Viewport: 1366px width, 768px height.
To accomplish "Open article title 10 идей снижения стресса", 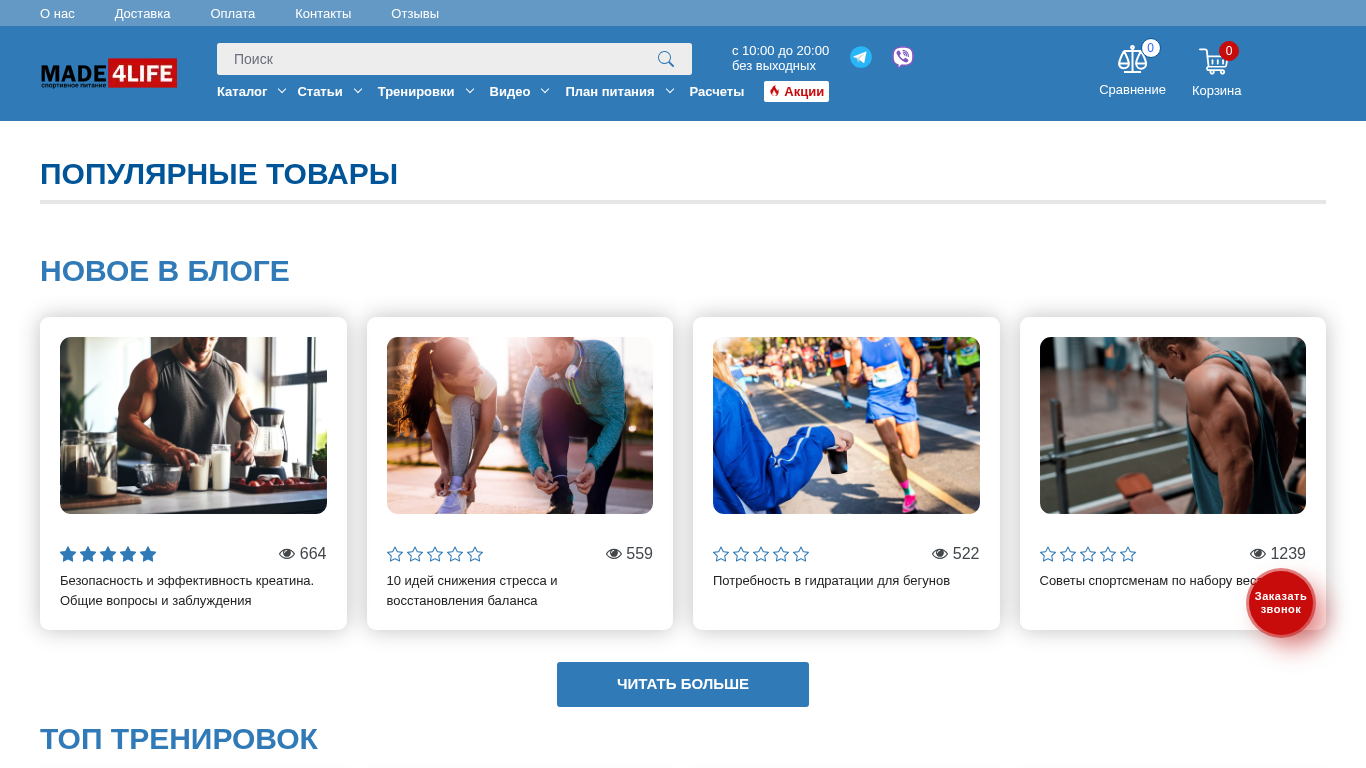I will tap(472, 590).
